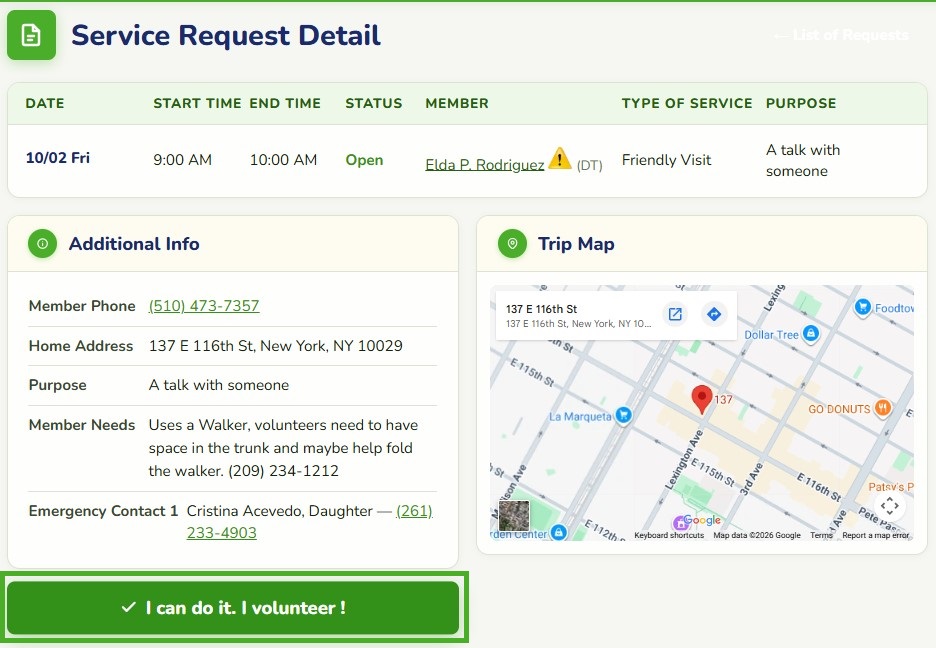Click the Home Address label
Image resolution: width=936 pixels, height=648 pixels.
click(81, 345)
